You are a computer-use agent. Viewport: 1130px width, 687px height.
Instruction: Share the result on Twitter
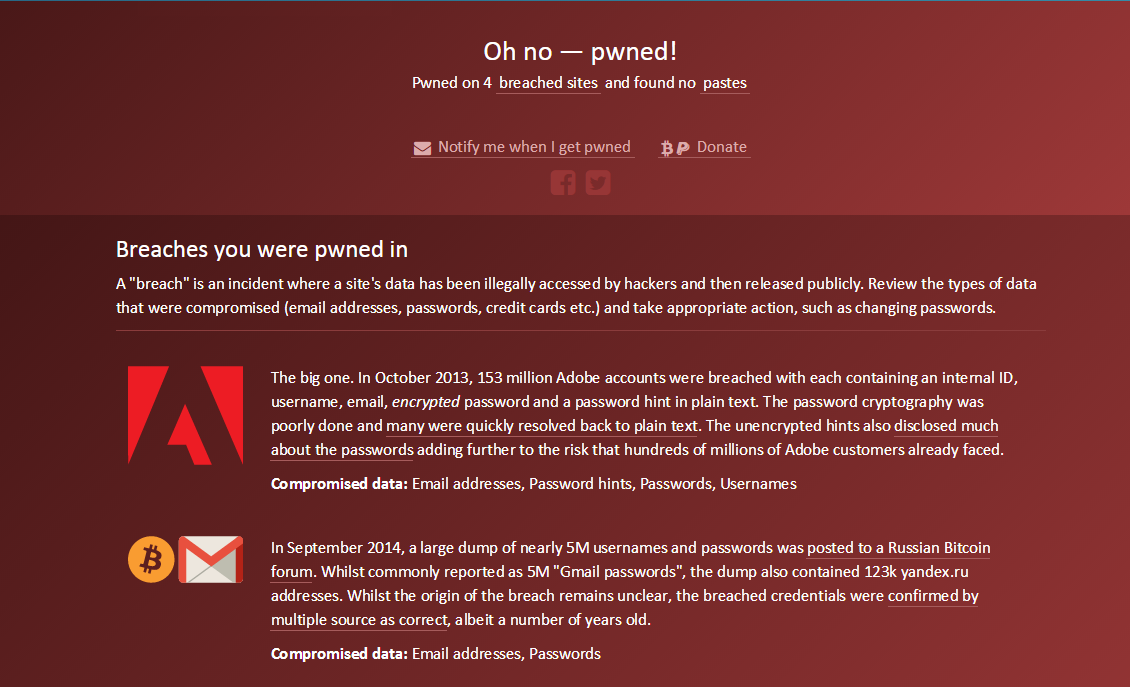(598, 183)
